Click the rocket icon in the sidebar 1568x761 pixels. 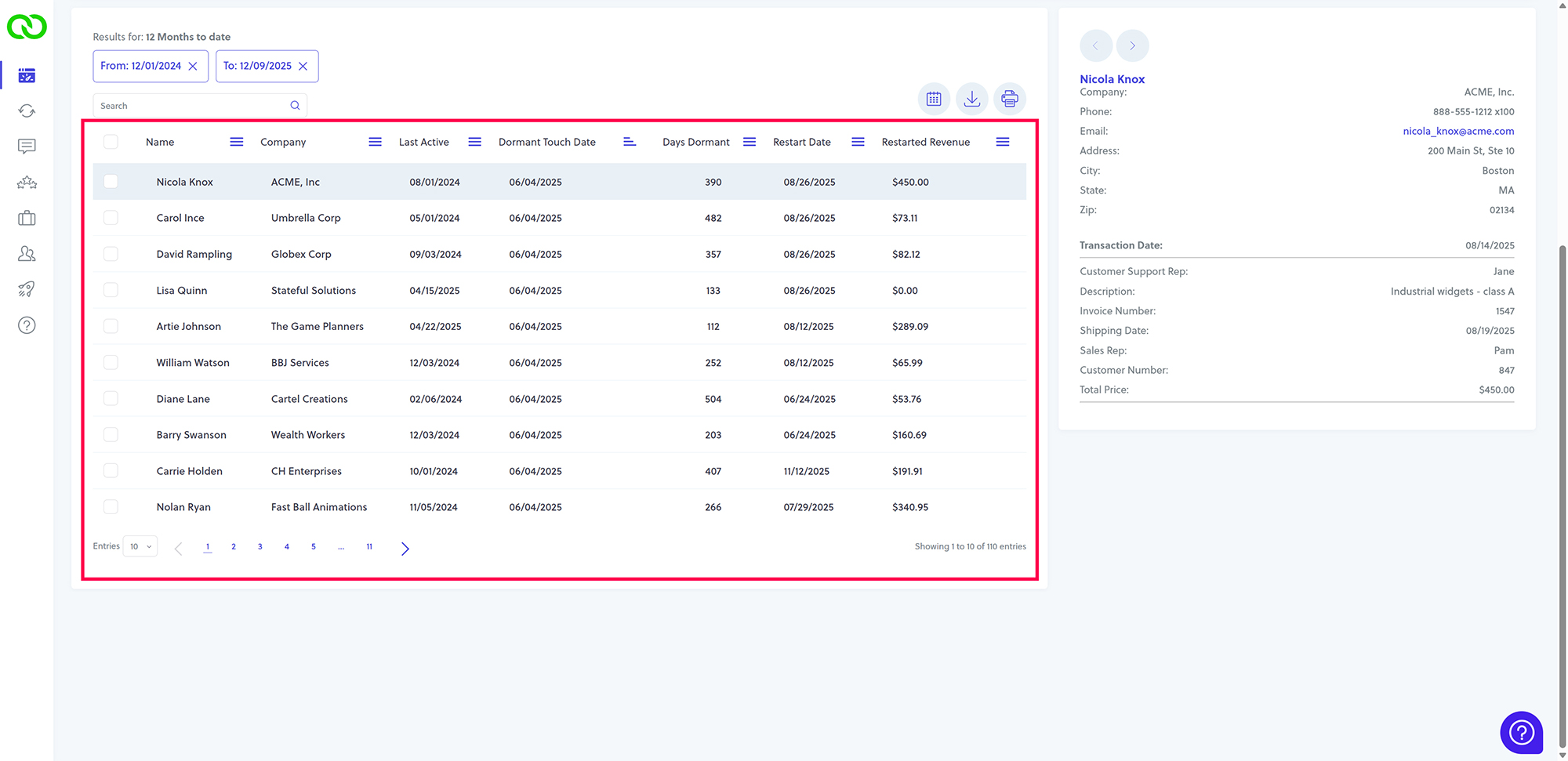pos(27,289)
